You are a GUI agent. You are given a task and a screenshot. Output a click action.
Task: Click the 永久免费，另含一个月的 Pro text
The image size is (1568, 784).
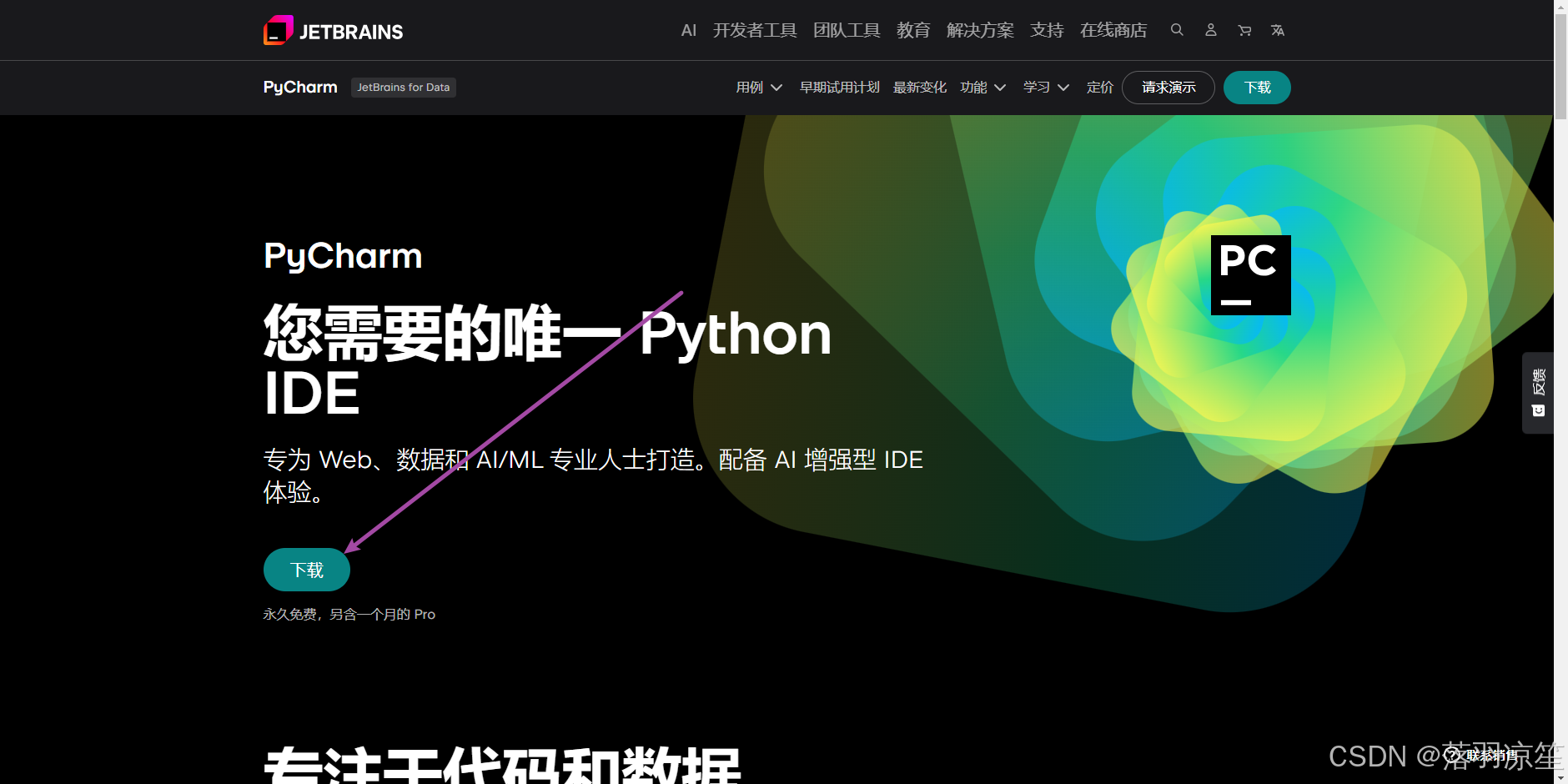click(349, 614)
